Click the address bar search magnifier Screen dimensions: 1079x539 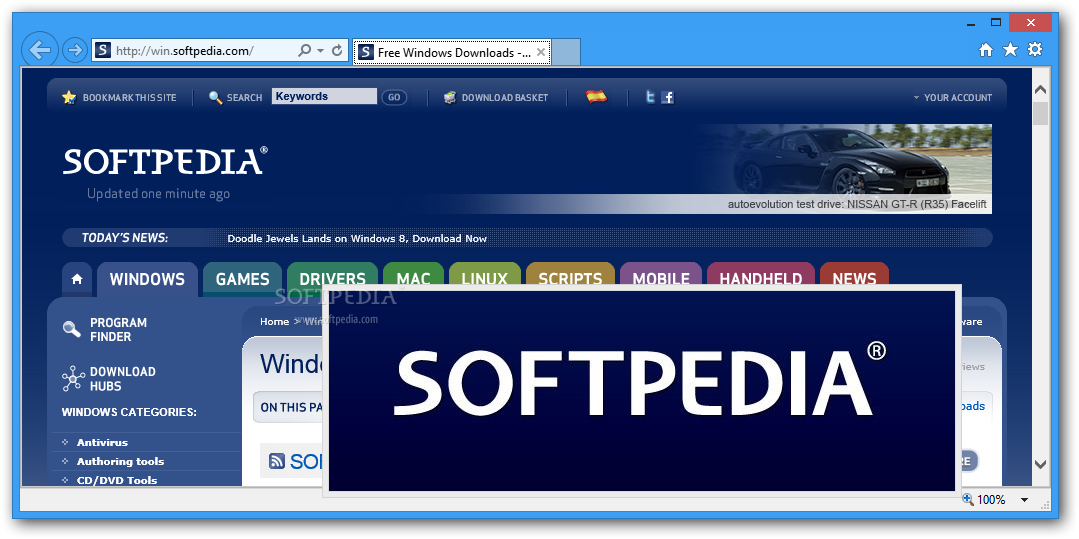click(x=304, y=50)
